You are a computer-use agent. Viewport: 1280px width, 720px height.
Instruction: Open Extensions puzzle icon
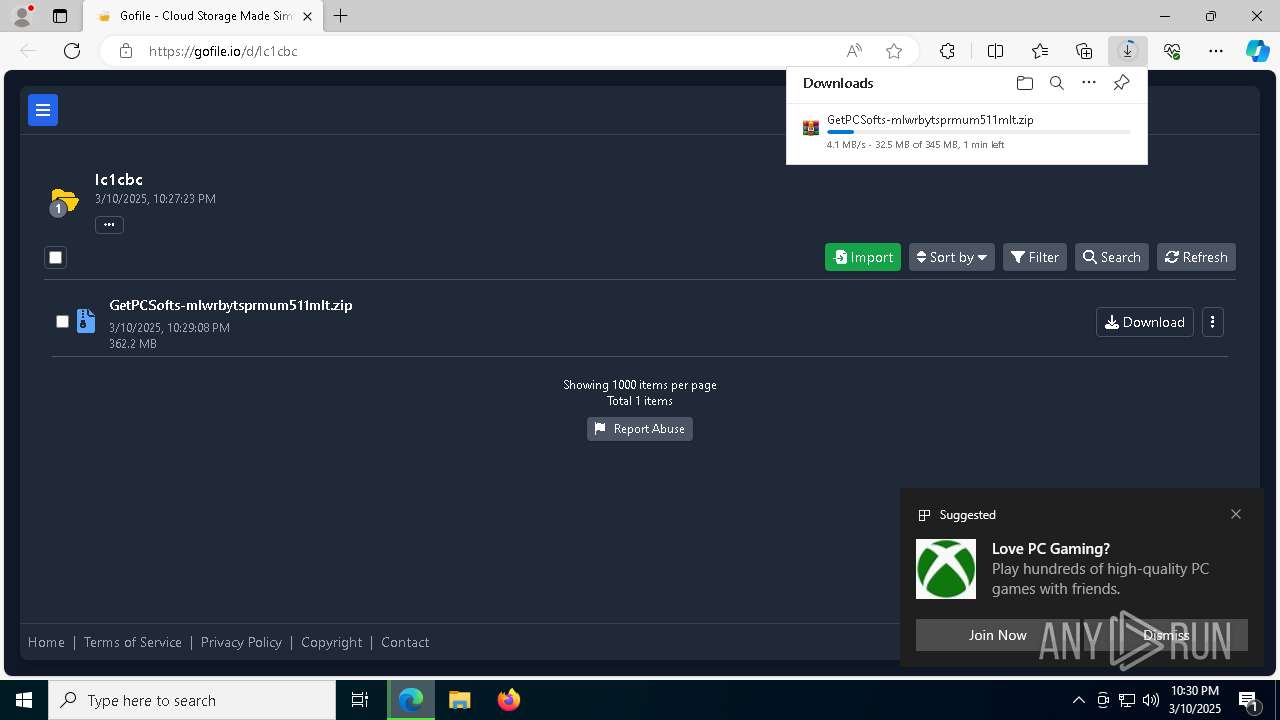947,51
